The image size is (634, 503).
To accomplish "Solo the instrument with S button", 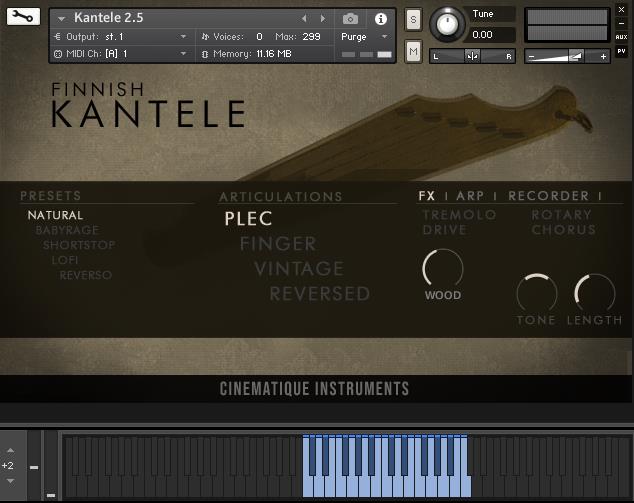I will (413, 19).
